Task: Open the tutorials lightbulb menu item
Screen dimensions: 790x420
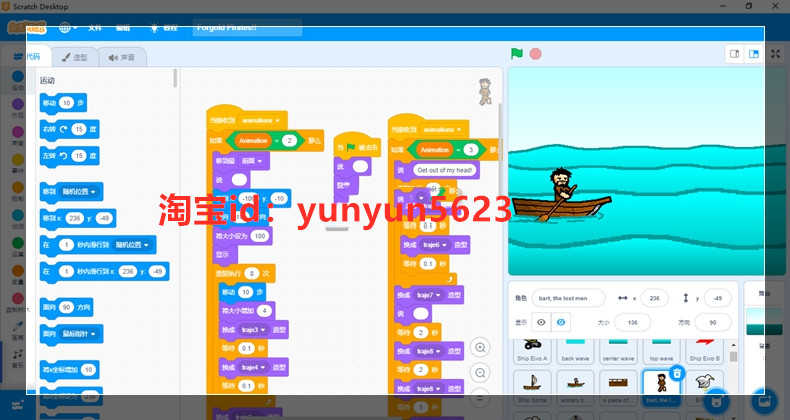Action: (x=164, y=28)
